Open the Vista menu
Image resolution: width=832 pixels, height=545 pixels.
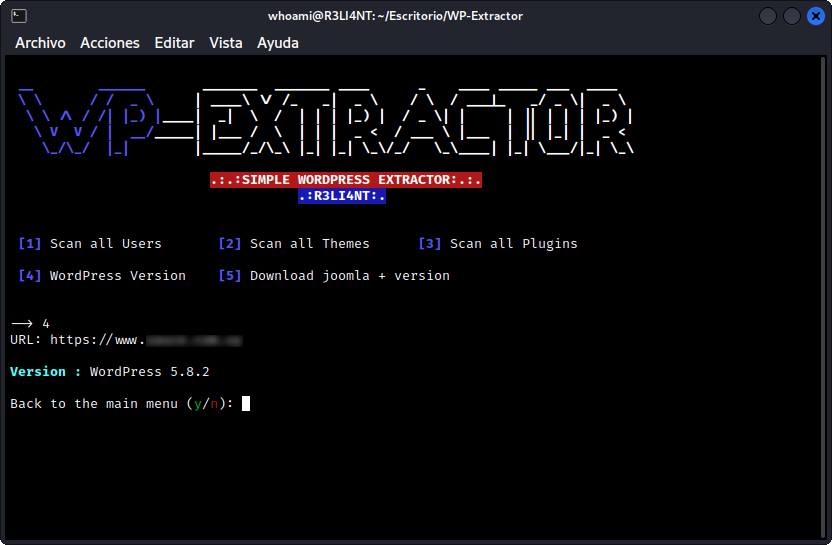click(x=226, y=43)
